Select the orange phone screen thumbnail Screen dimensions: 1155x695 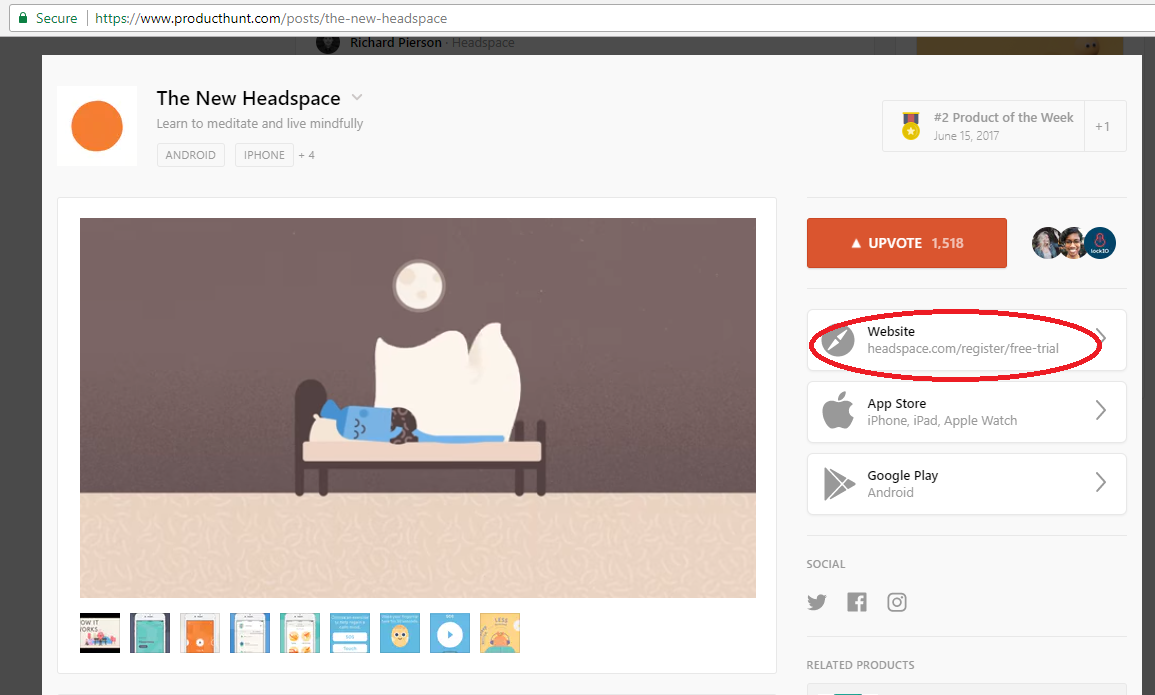[x=200, y=633]
